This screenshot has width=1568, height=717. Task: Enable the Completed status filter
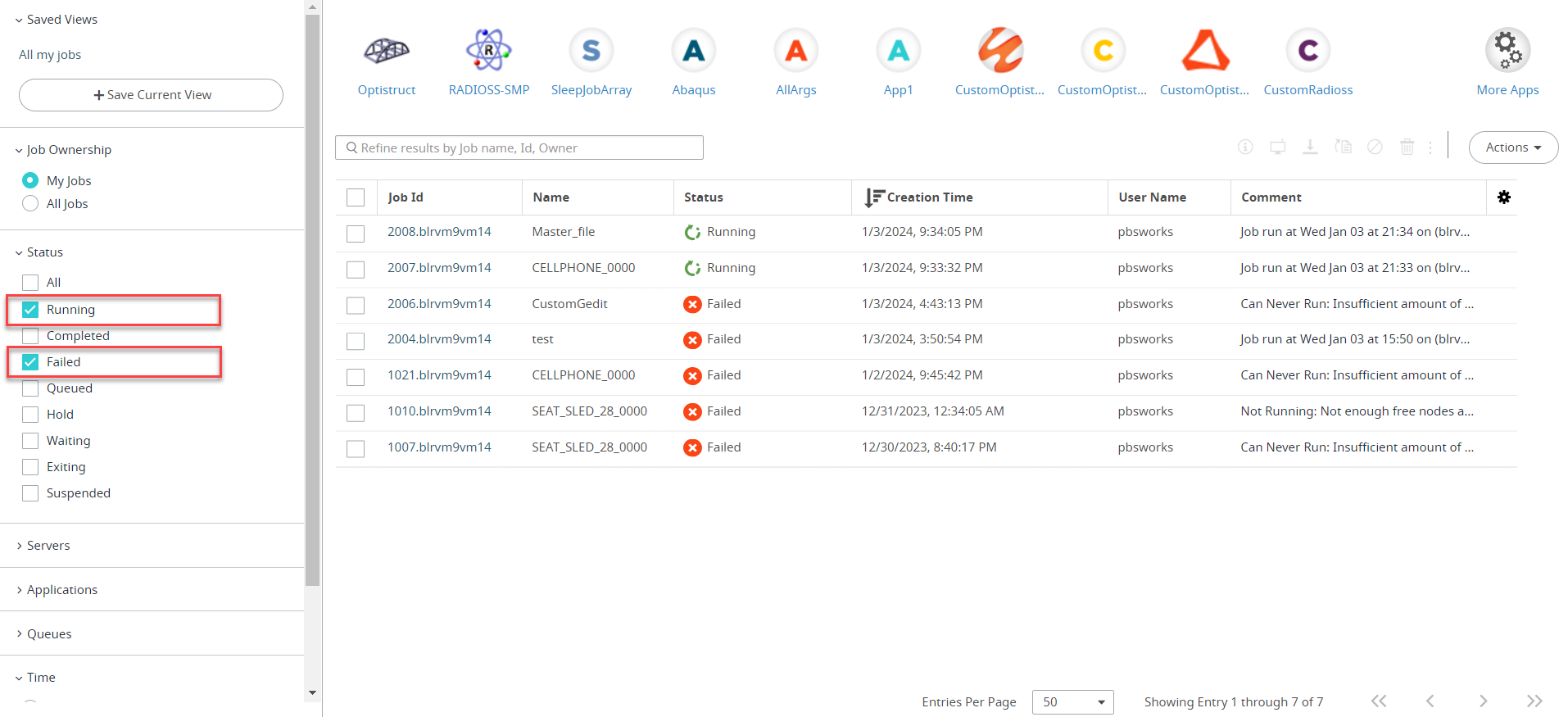click(x=30, y=336)
